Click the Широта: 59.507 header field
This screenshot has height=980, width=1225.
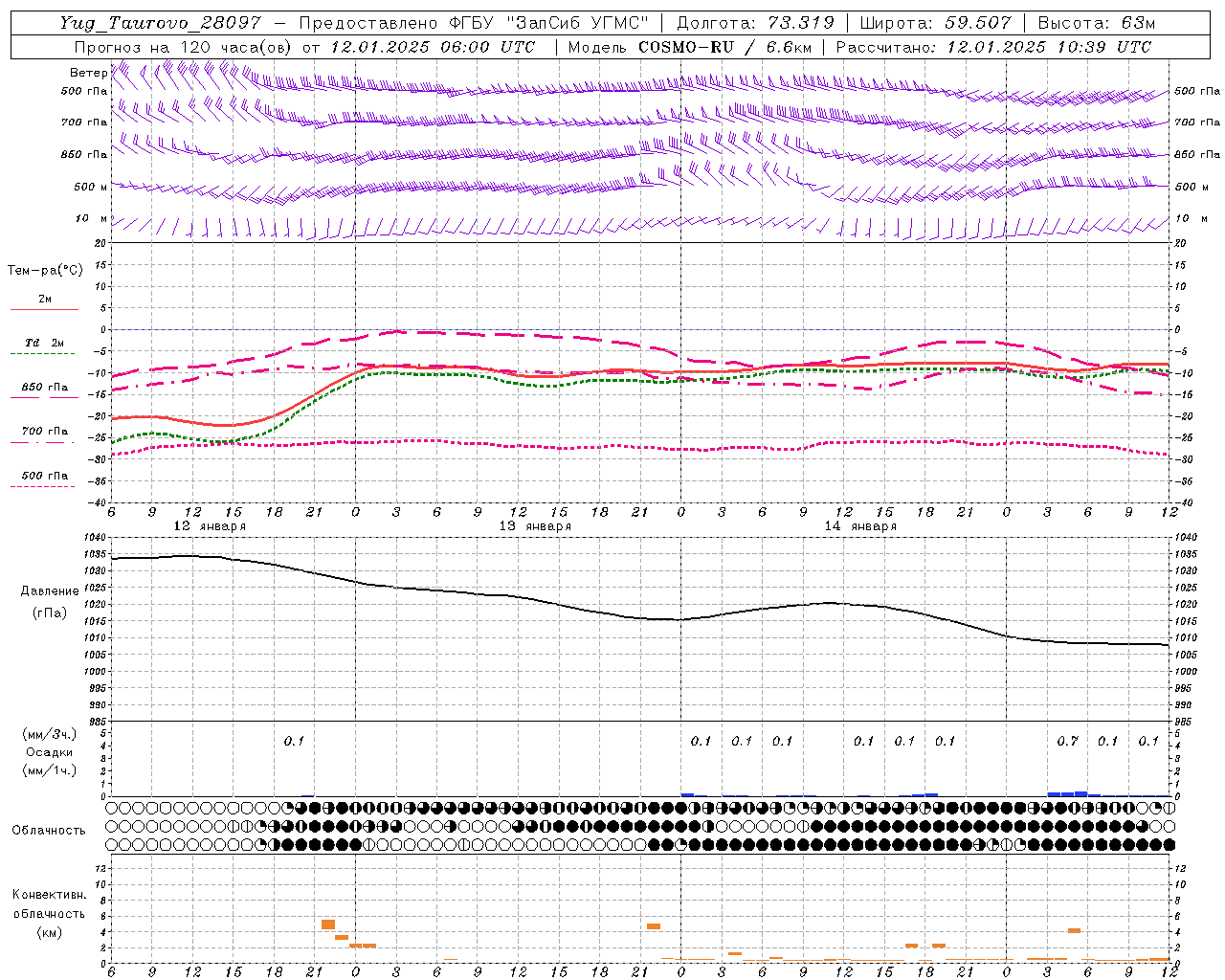pos(935,23)
